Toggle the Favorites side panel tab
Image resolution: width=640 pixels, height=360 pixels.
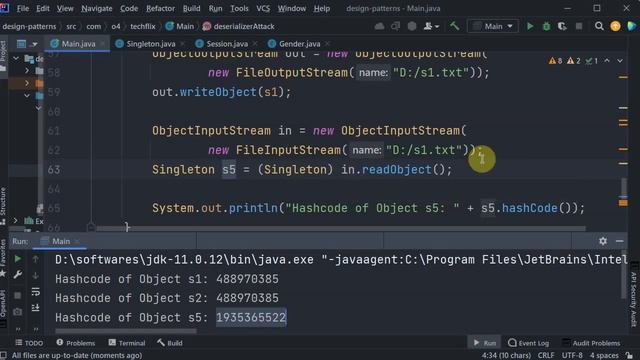coord(3,258)
